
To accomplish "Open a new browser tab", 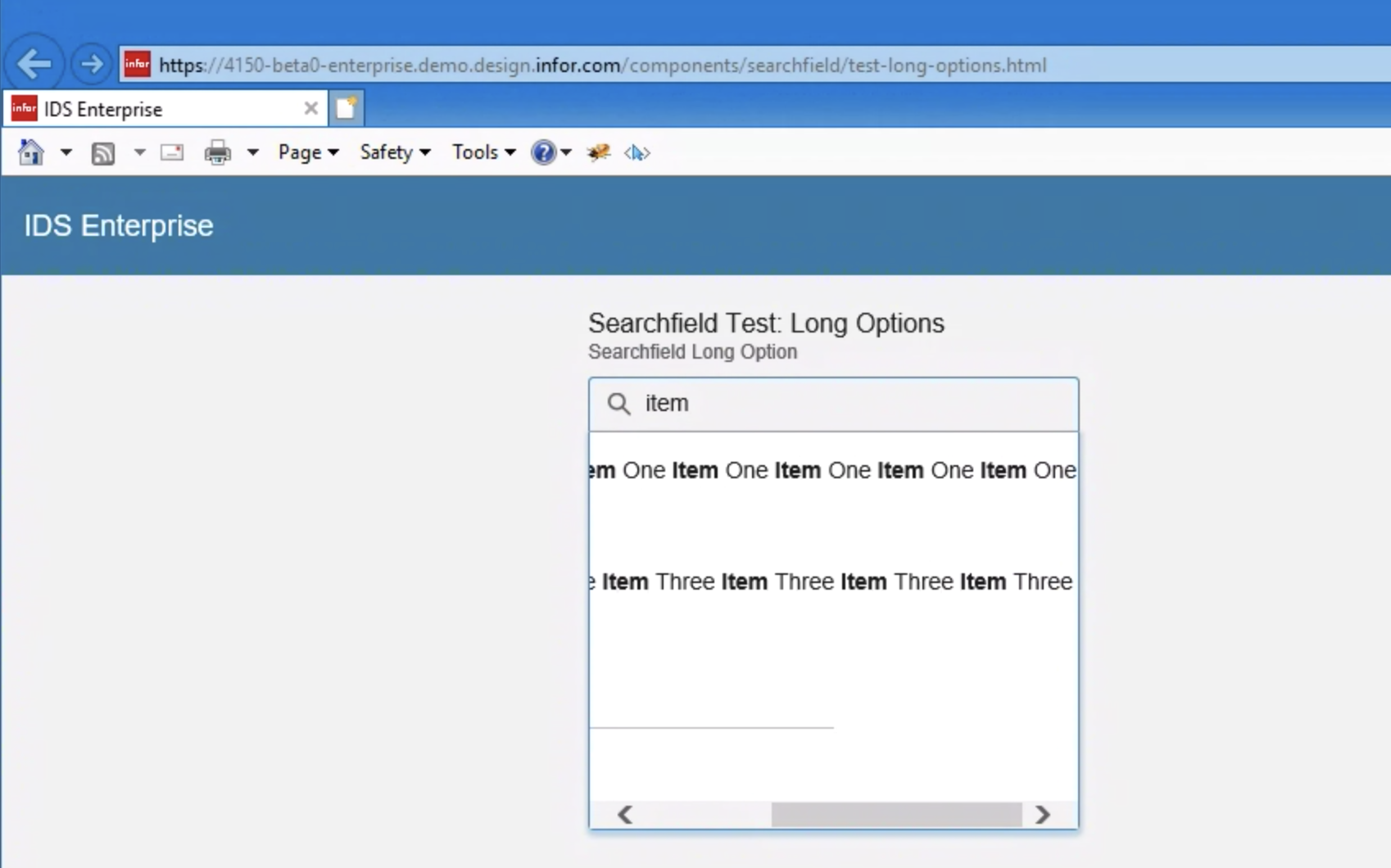I will tap(346, 107).
